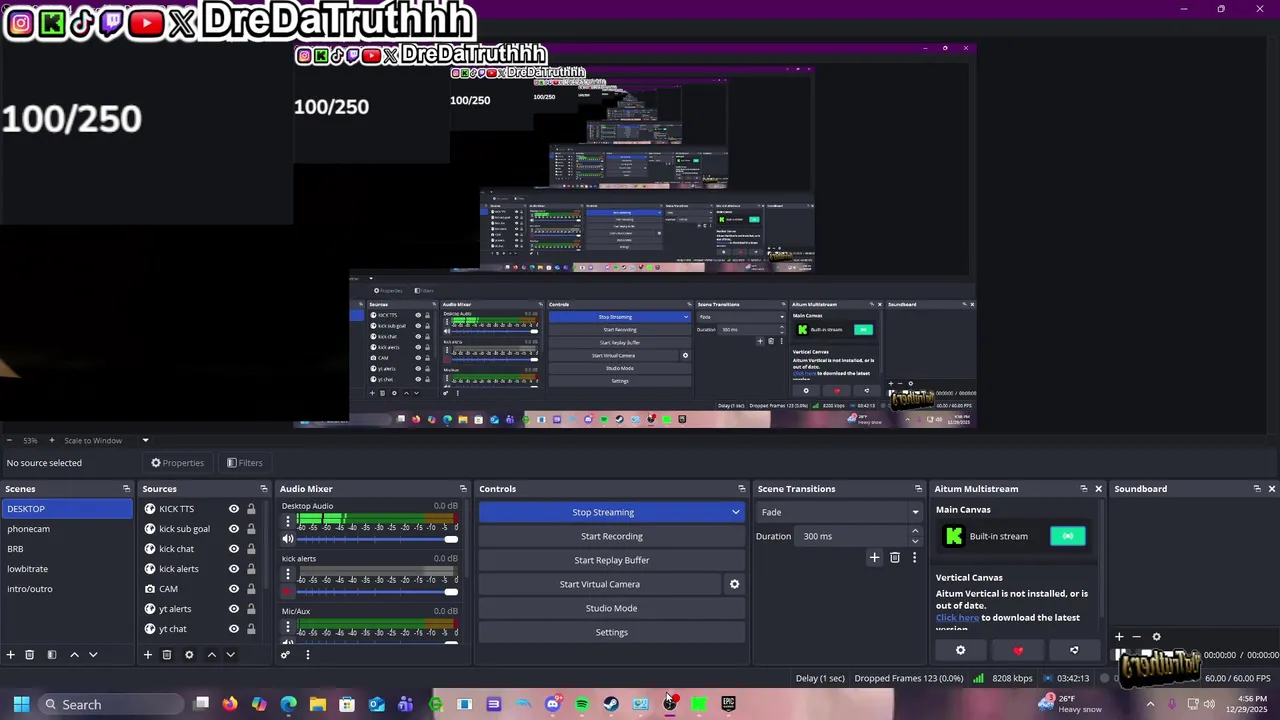Open virtual camera settings gear
This screenshot has height=720, width=1280.
(734, 584)
